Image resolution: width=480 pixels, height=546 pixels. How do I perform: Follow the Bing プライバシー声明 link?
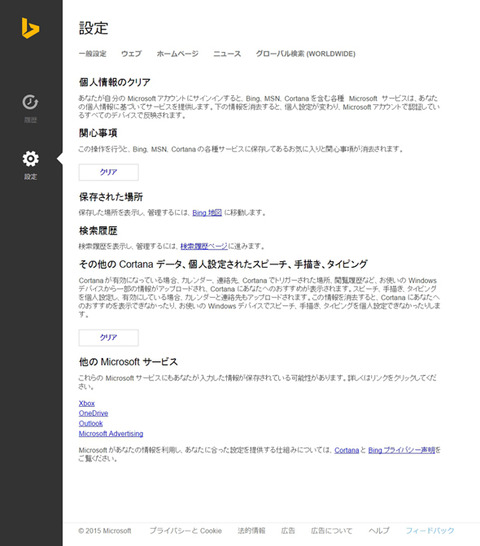402,450
